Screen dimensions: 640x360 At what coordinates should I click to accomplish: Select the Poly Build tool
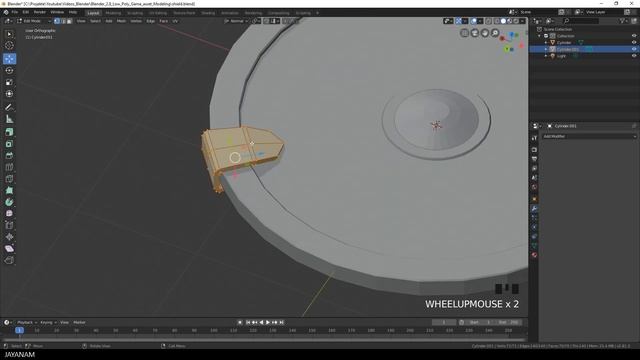[x=9, y=191]
